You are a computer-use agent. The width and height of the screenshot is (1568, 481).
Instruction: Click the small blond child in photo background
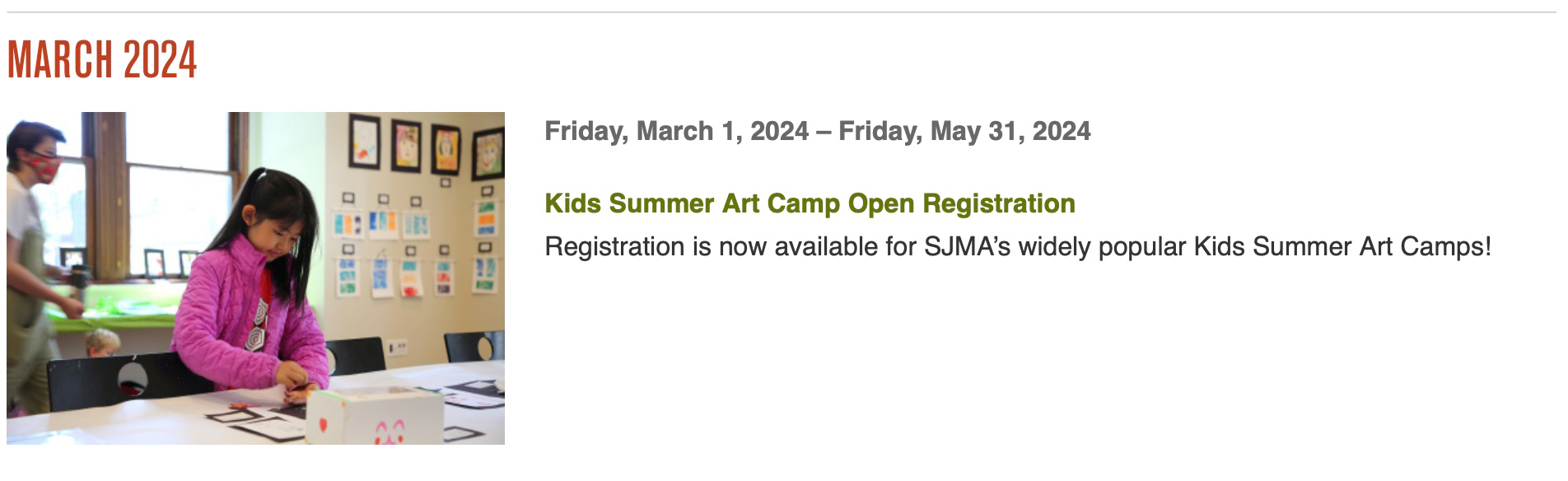102,343
